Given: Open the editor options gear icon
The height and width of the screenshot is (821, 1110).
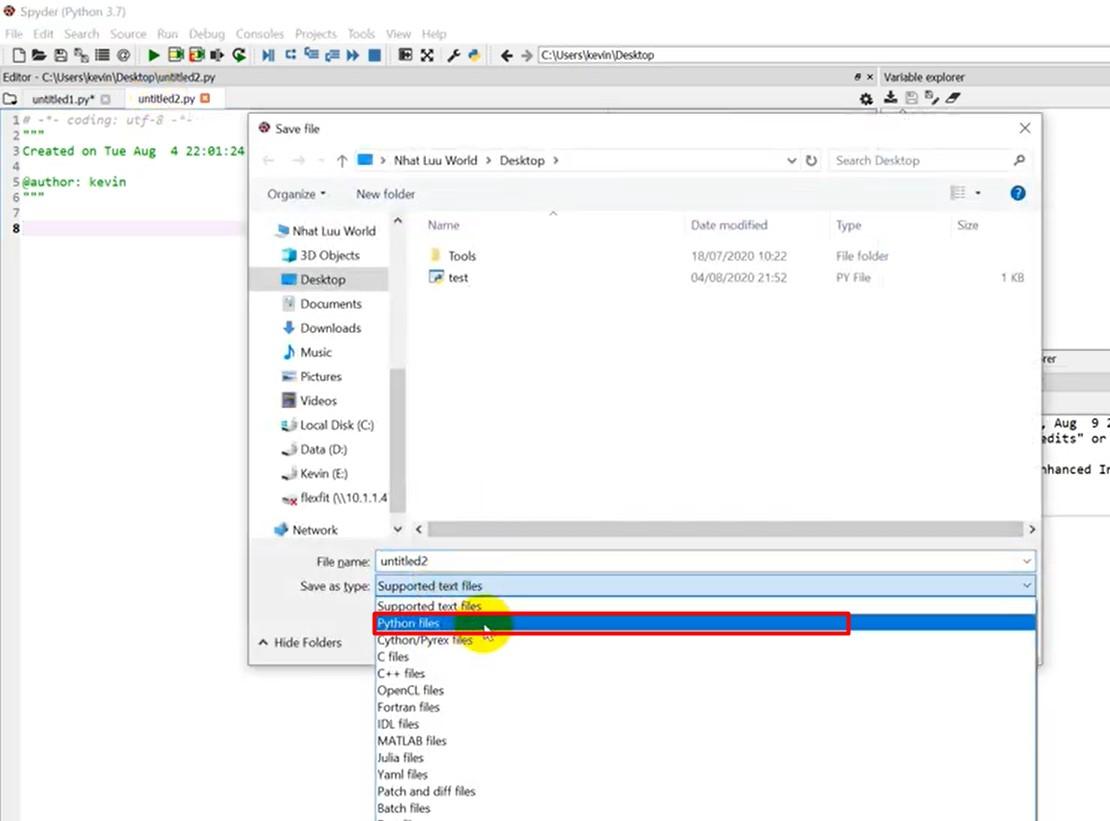Looking at the screenshot, I should [866, 99].
